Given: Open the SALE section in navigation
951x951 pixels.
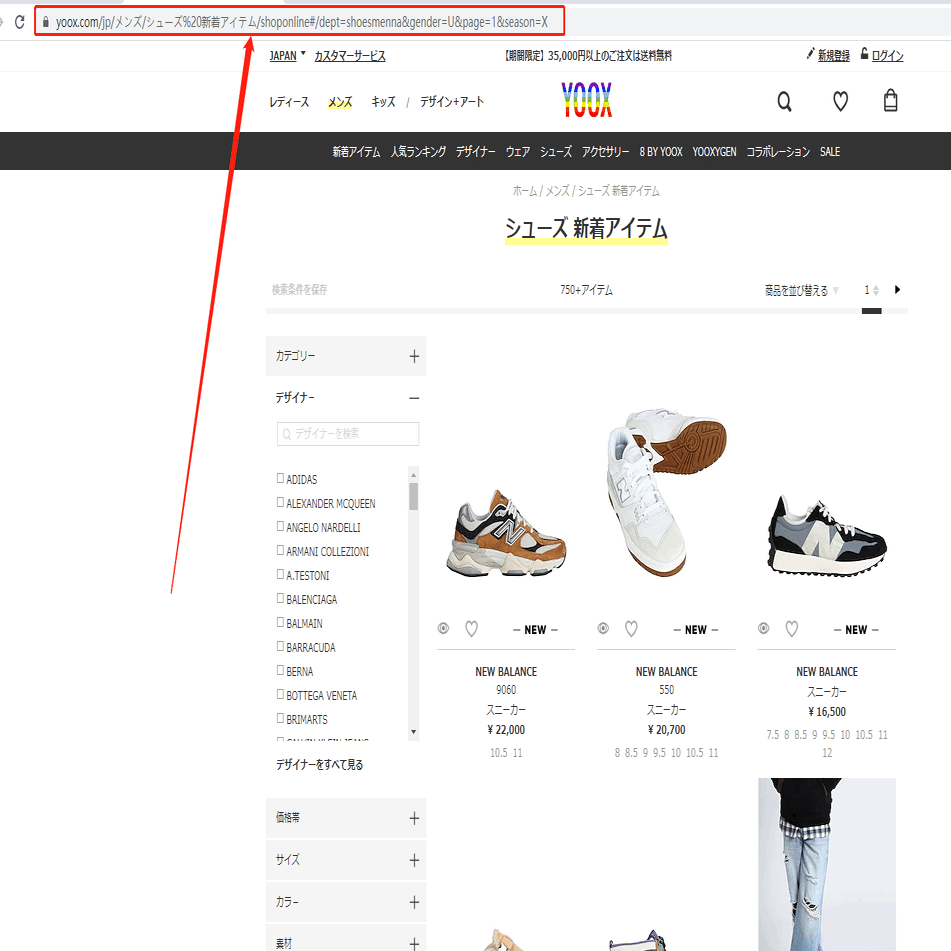Looking at the screenshot, I should point(829,151).
